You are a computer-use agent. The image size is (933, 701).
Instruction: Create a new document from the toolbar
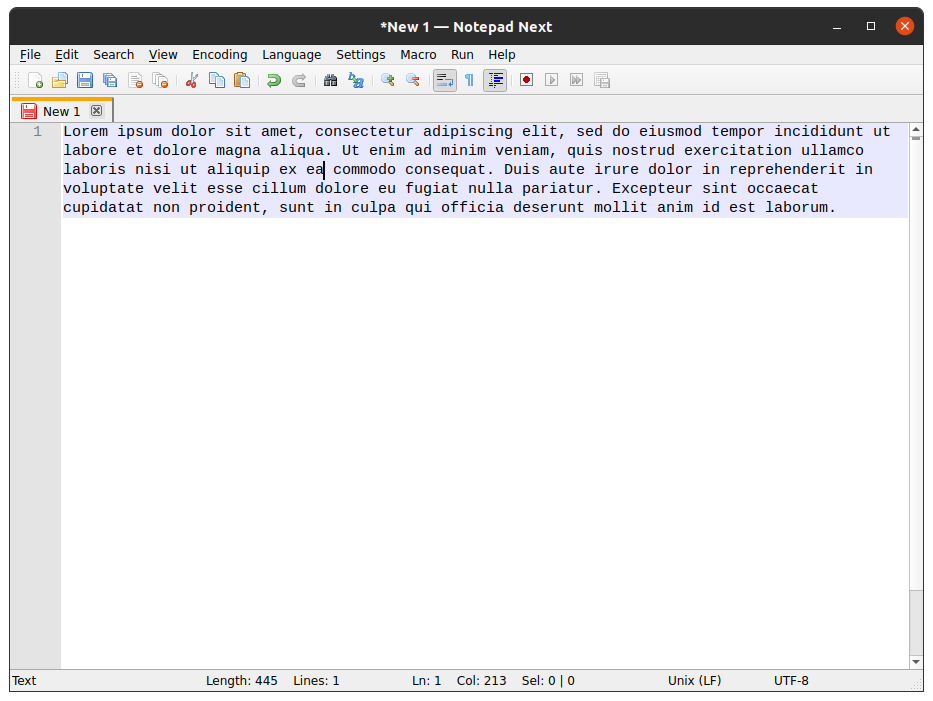click(x=31, y=80)
